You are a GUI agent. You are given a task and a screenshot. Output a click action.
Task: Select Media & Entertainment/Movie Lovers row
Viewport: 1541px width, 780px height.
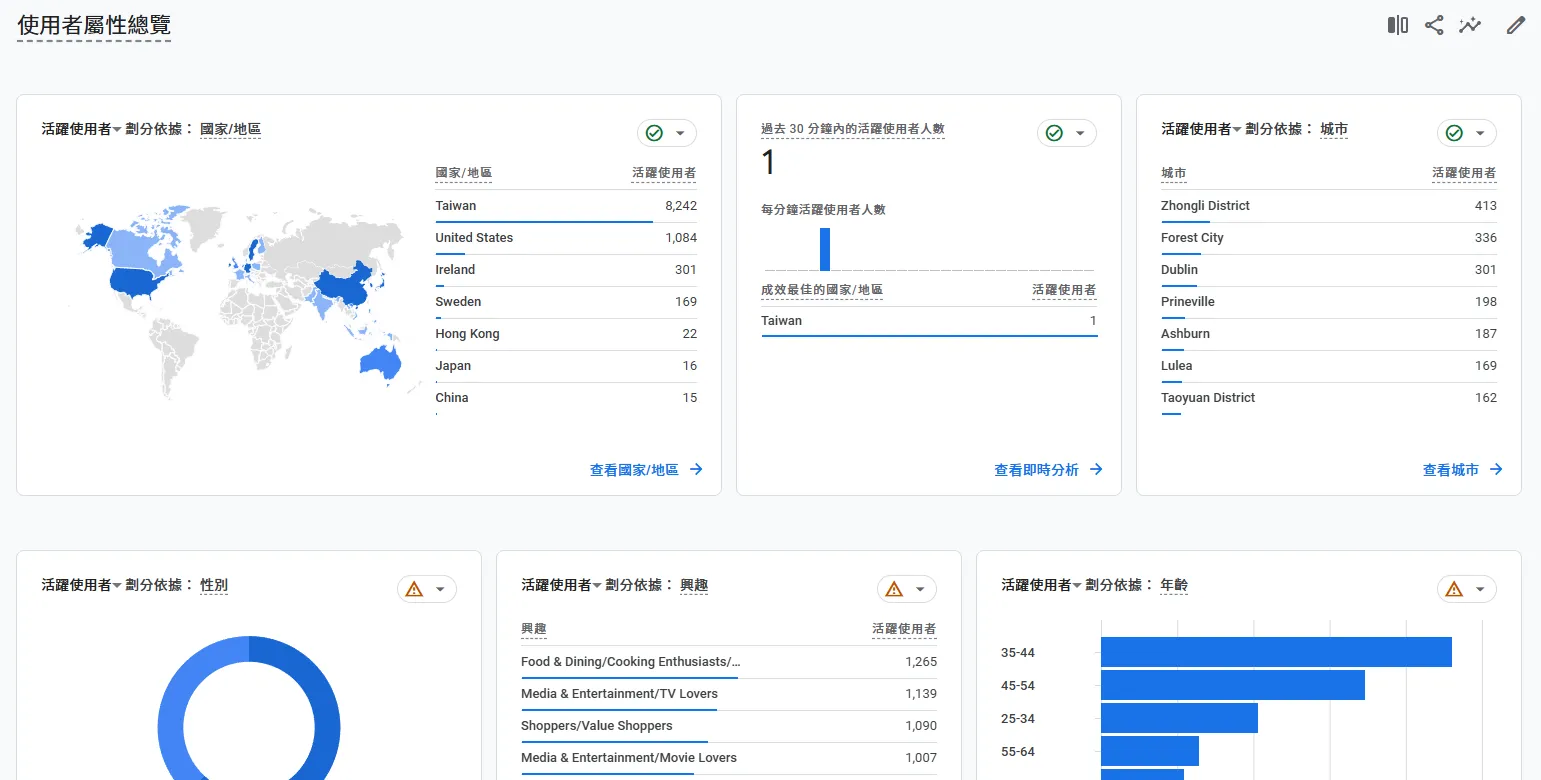click(729, 758)
